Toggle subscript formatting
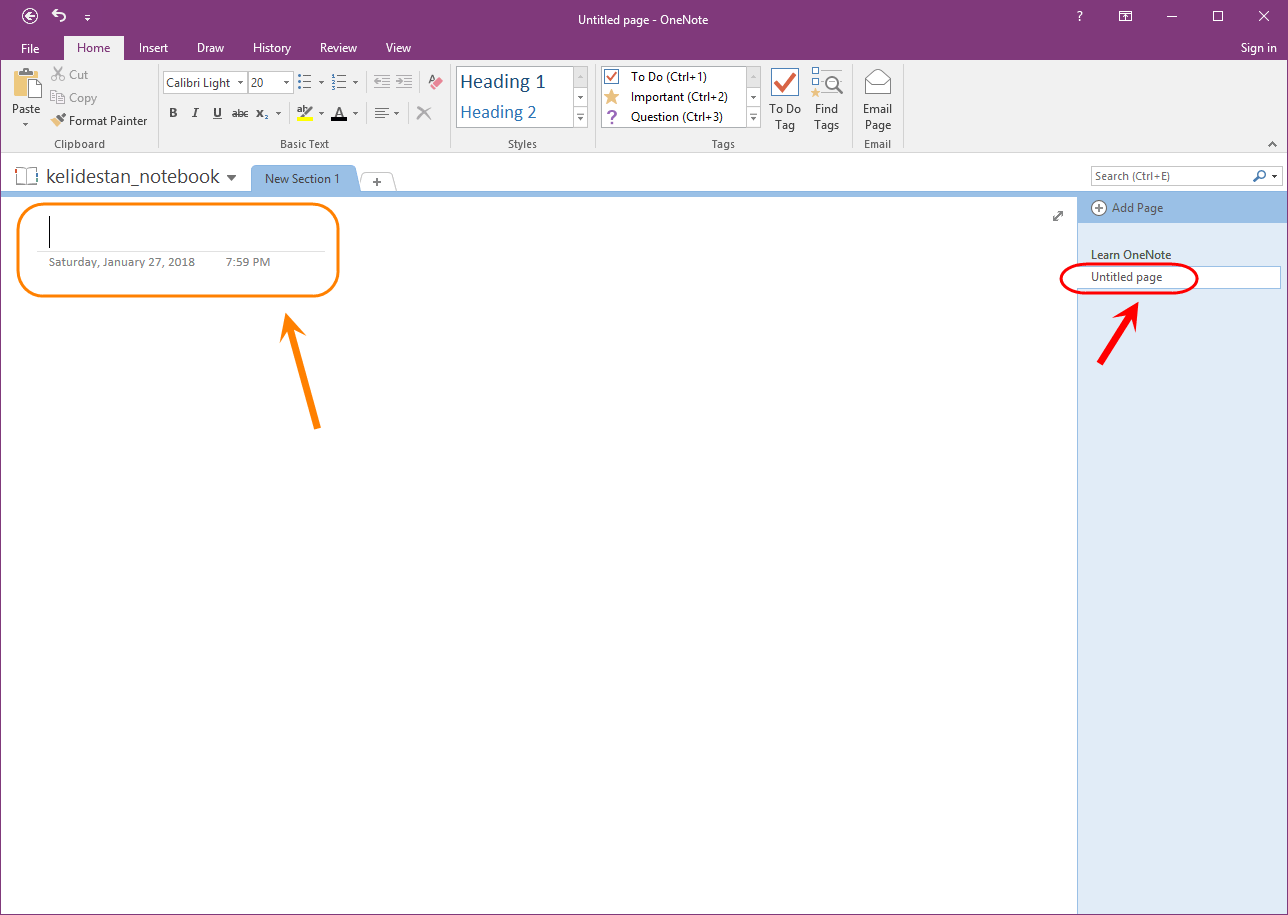 coord(261,113)
